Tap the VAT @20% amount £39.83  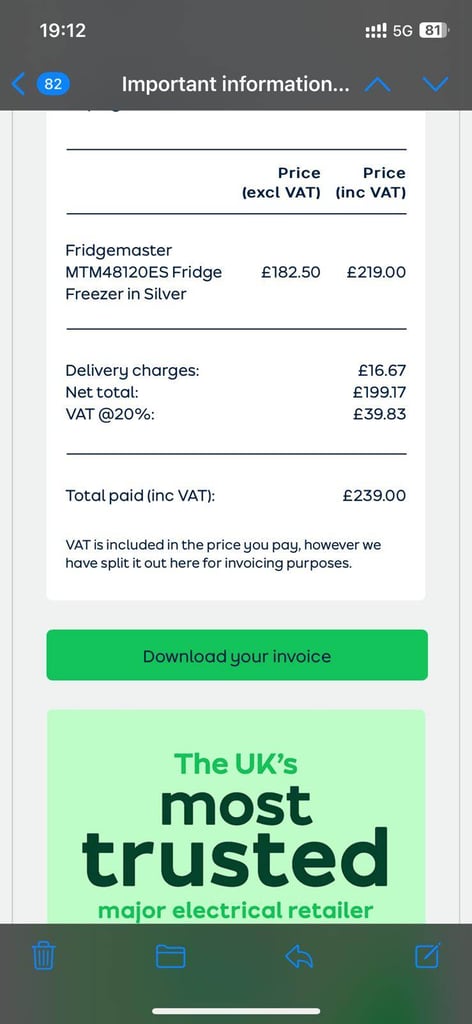379,414
